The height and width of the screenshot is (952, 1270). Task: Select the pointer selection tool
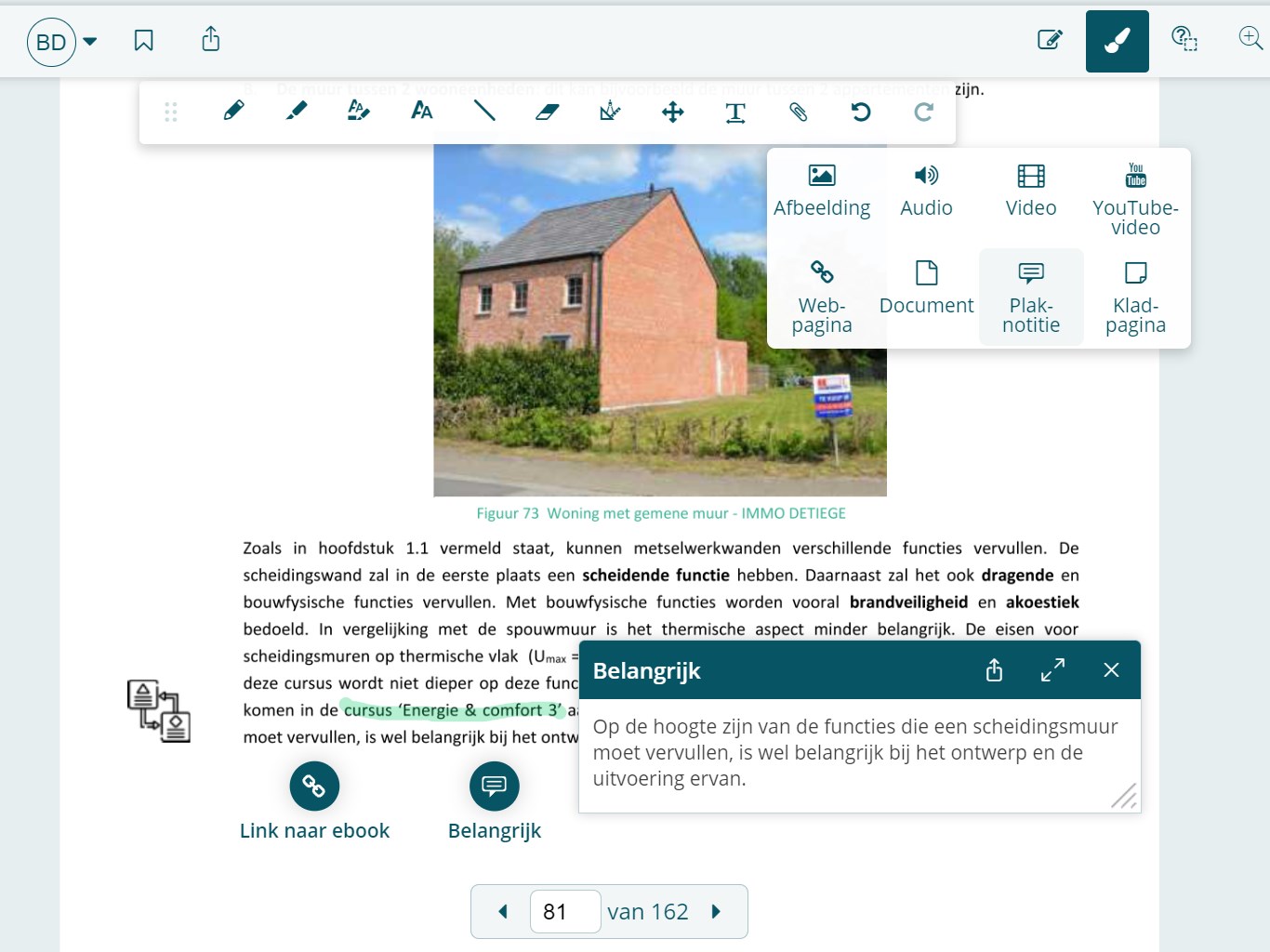[610, 112]
